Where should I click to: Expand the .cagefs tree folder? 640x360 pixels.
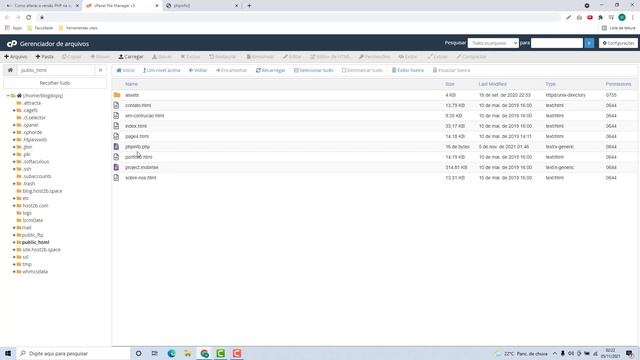(x=14, y=110)
